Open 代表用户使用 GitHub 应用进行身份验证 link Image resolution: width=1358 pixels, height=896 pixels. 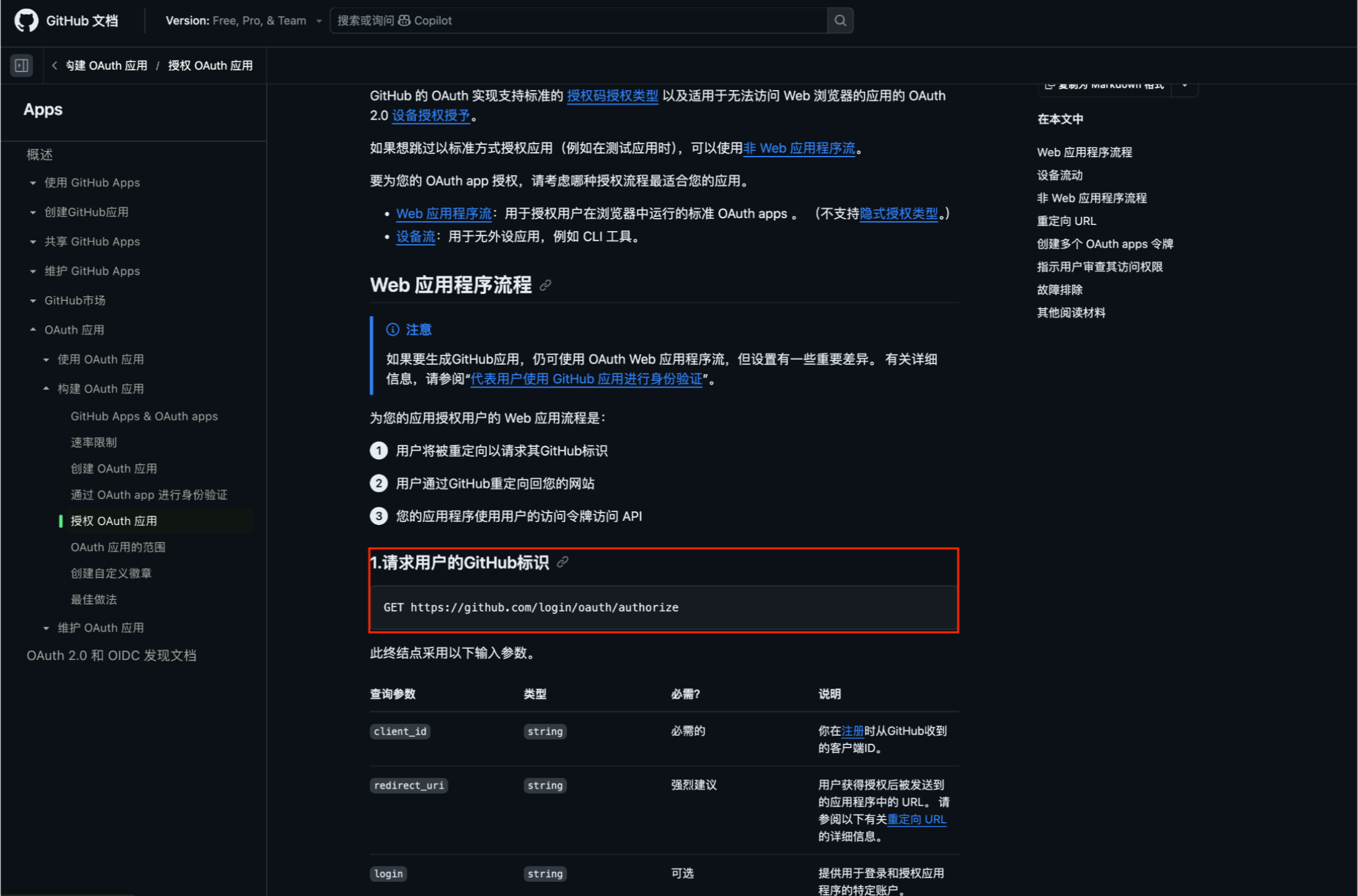[586, 379]
